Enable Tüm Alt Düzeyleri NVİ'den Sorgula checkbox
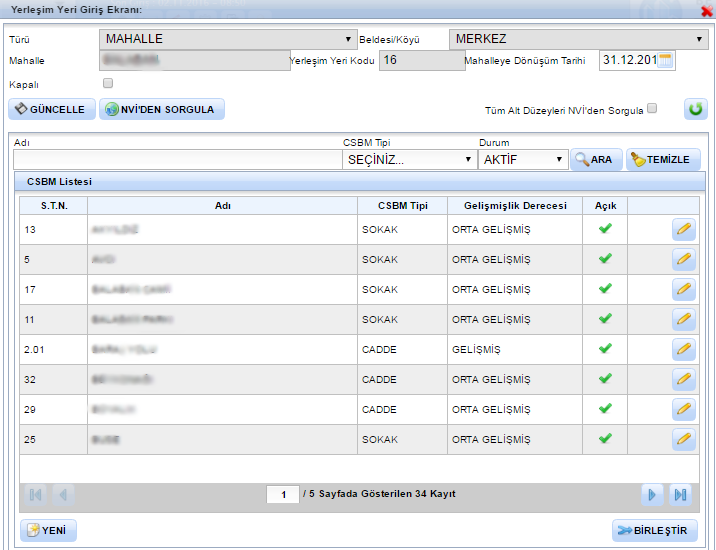Image resolution: width=716 pixels, height=550 pixels. coord(652,108)
